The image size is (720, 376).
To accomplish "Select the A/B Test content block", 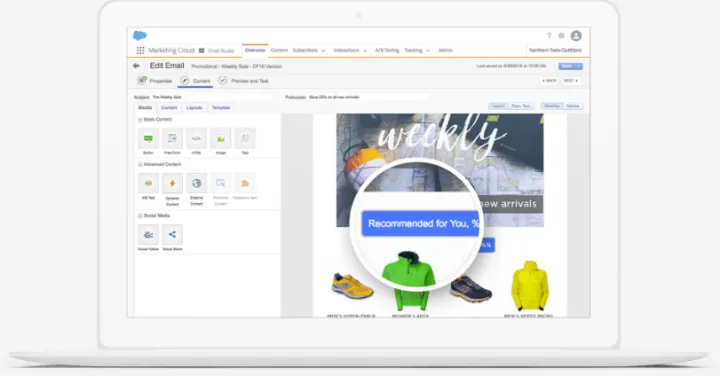I will pyautogui.click(x=148, y=184).
